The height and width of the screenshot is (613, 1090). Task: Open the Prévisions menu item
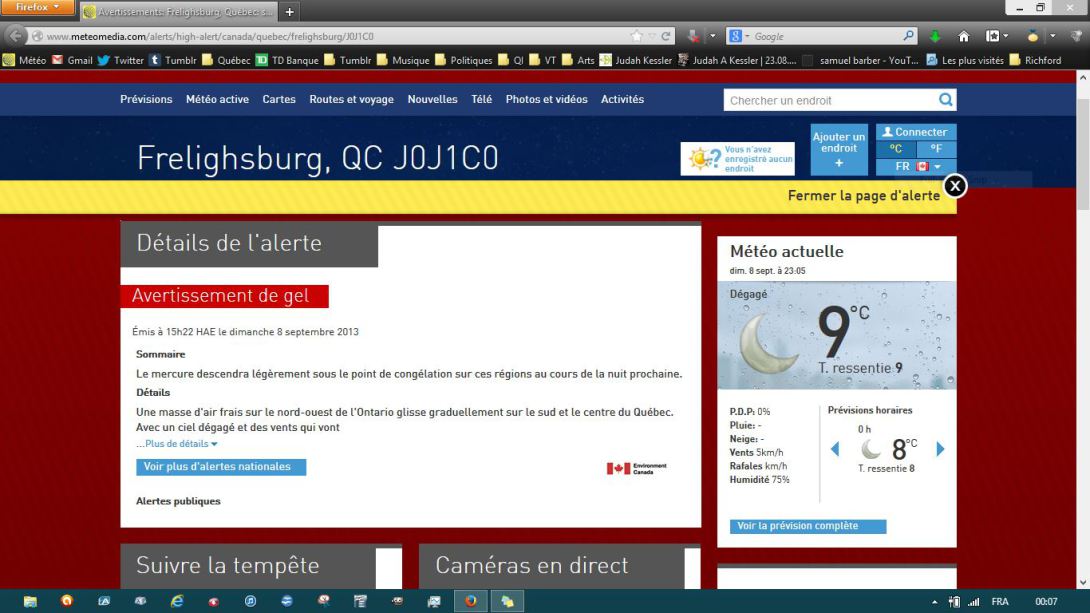coord(146,99)
